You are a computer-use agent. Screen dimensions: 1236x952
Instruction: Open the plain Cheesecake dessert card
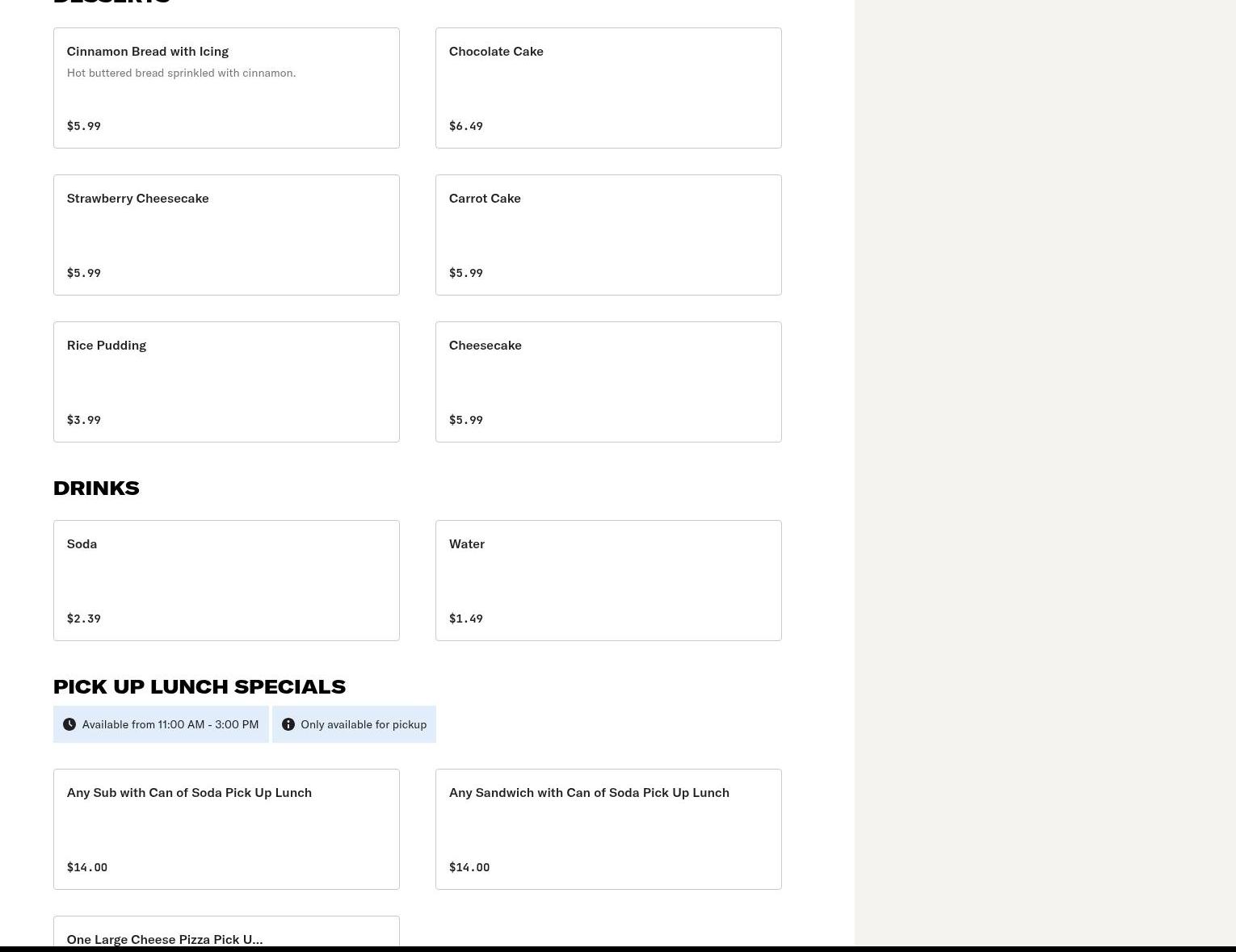(x=608, y=382)
